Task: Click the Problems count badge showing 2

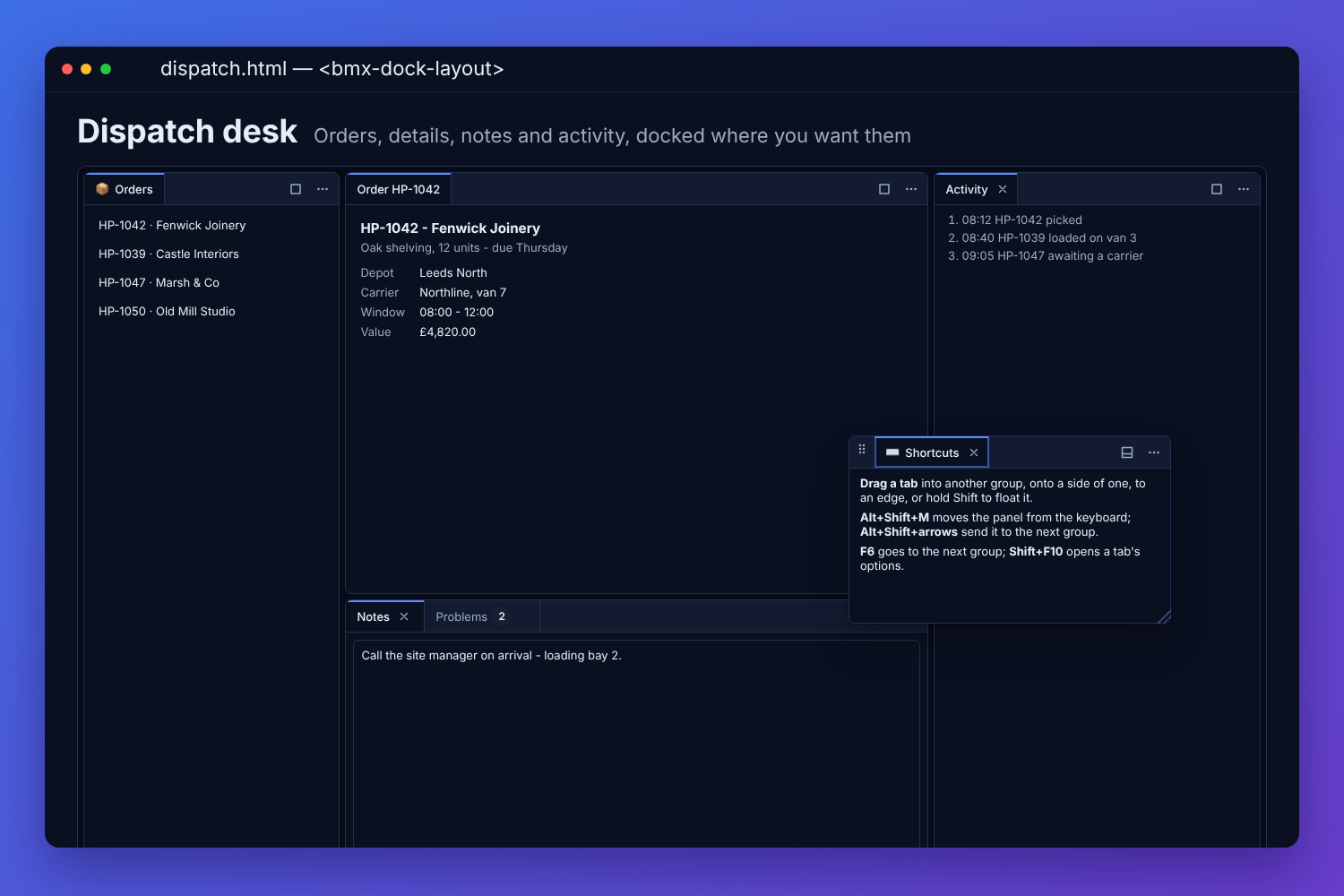Action: (502, 616)
